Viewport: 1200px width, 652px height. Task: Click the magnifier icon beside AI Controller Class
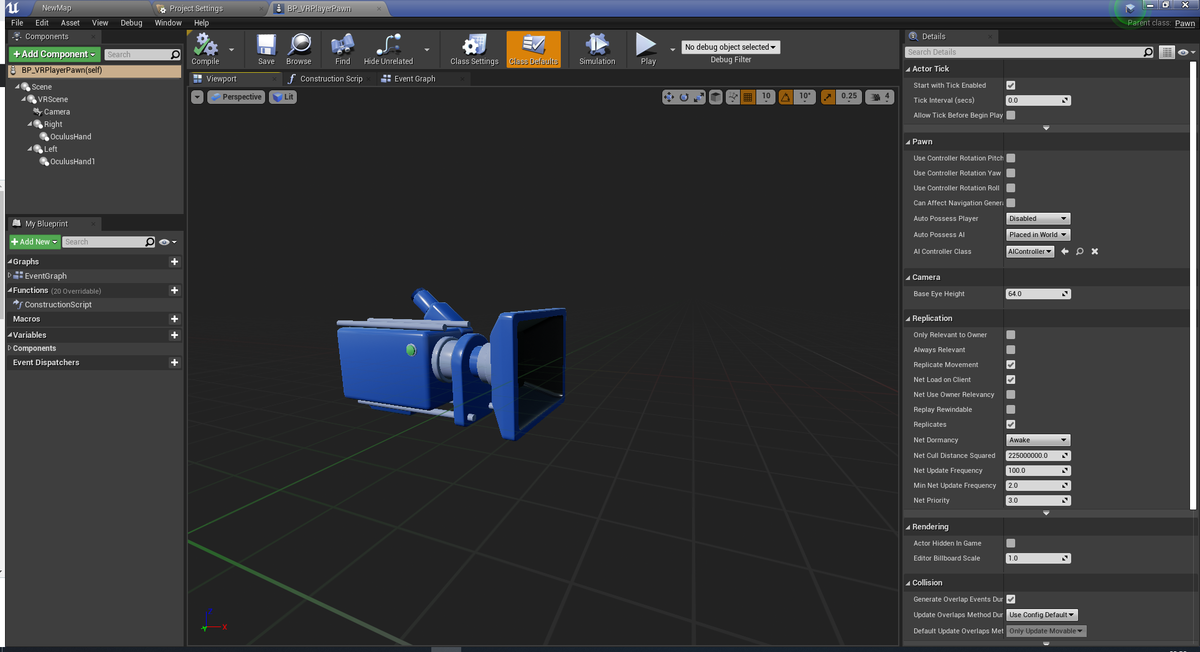pos(1080,251)
